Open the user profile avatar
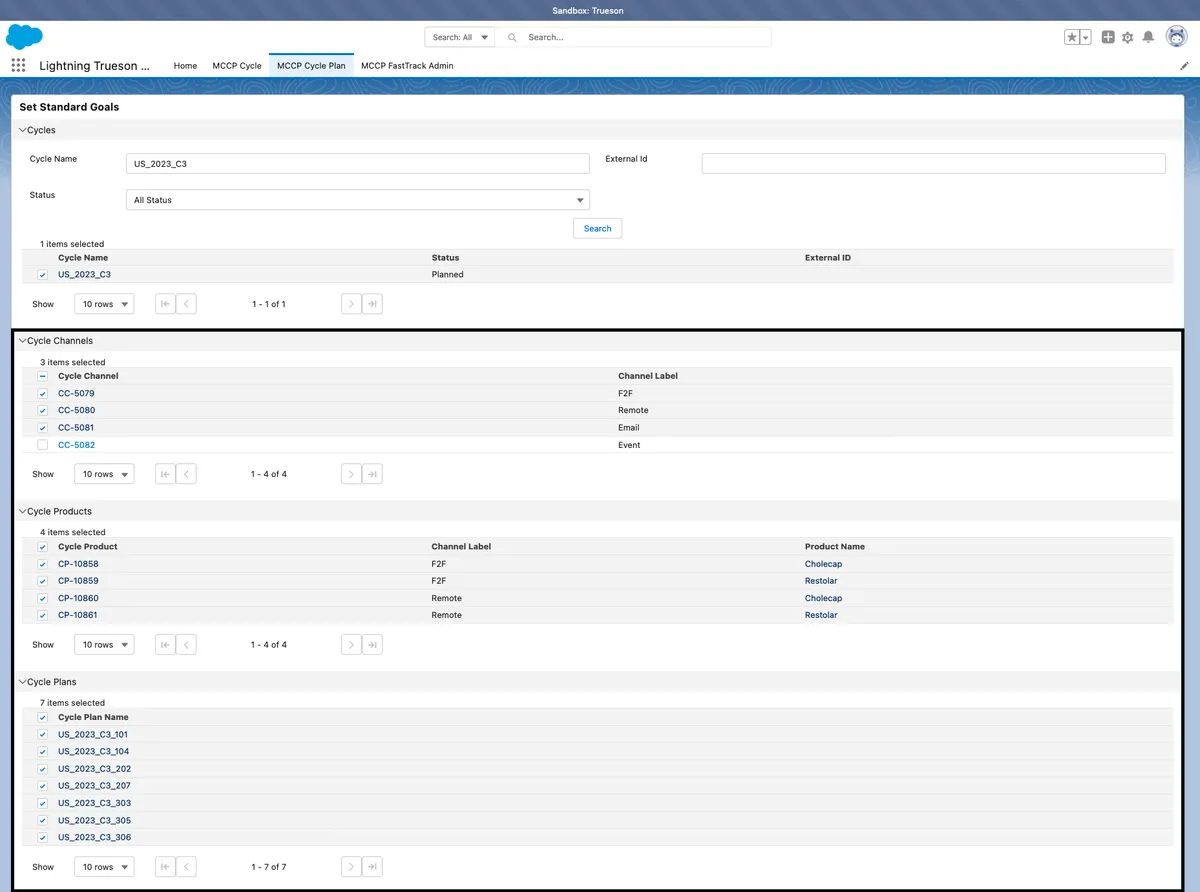Viewport: 1200px width, 892px height. click(1176, 36)
